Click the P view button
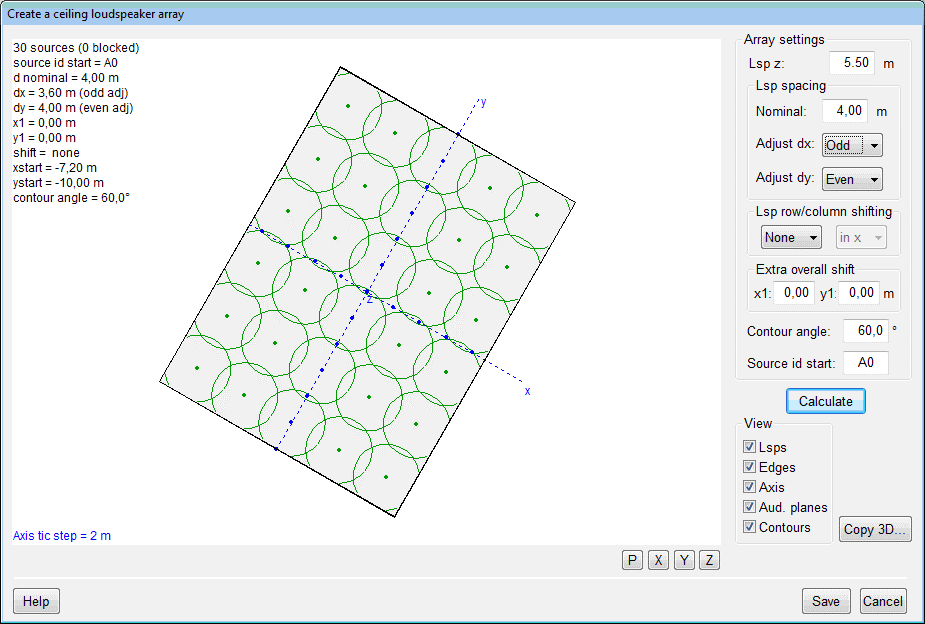 (x=632, y=560)
